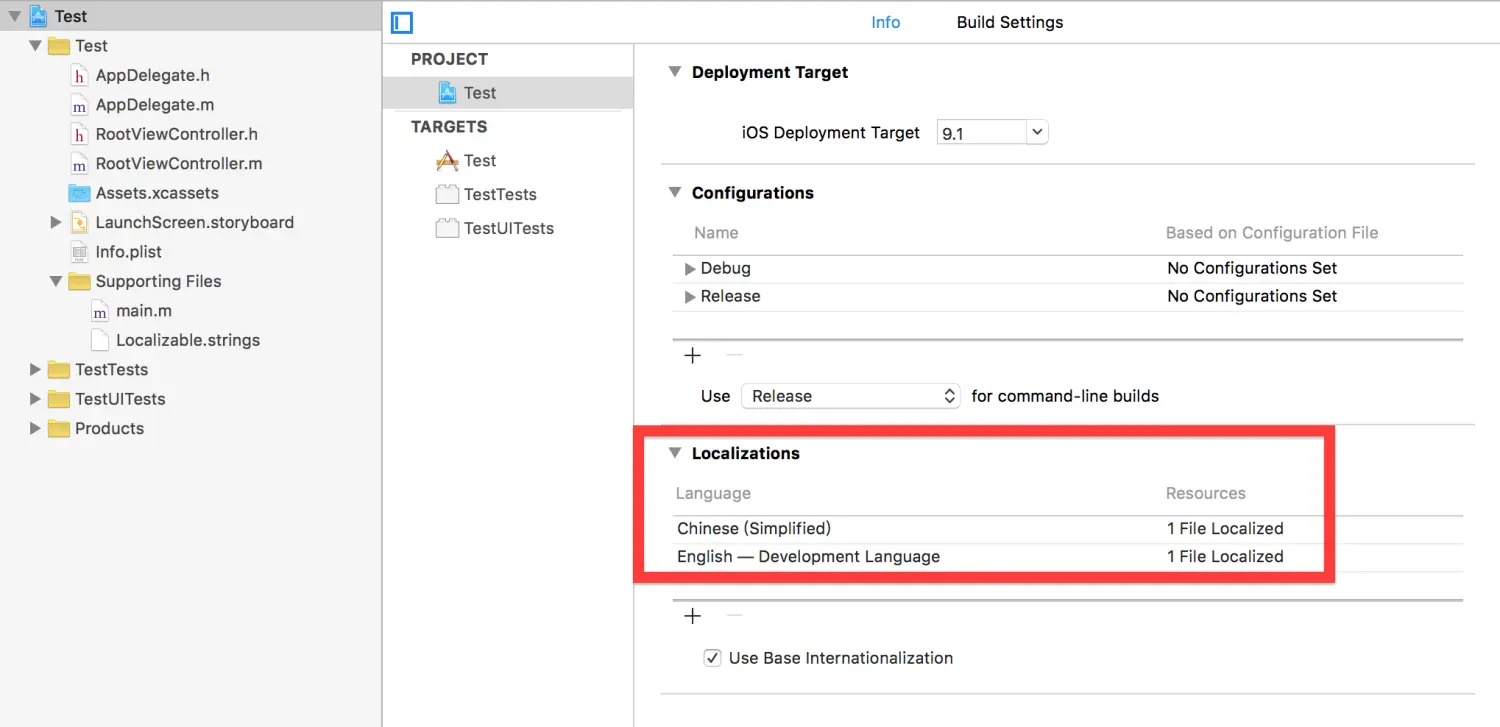Viewport: 1500px width, 727px height.
Task: Collapse the Localizations section
Action: (x=675, y=453)
